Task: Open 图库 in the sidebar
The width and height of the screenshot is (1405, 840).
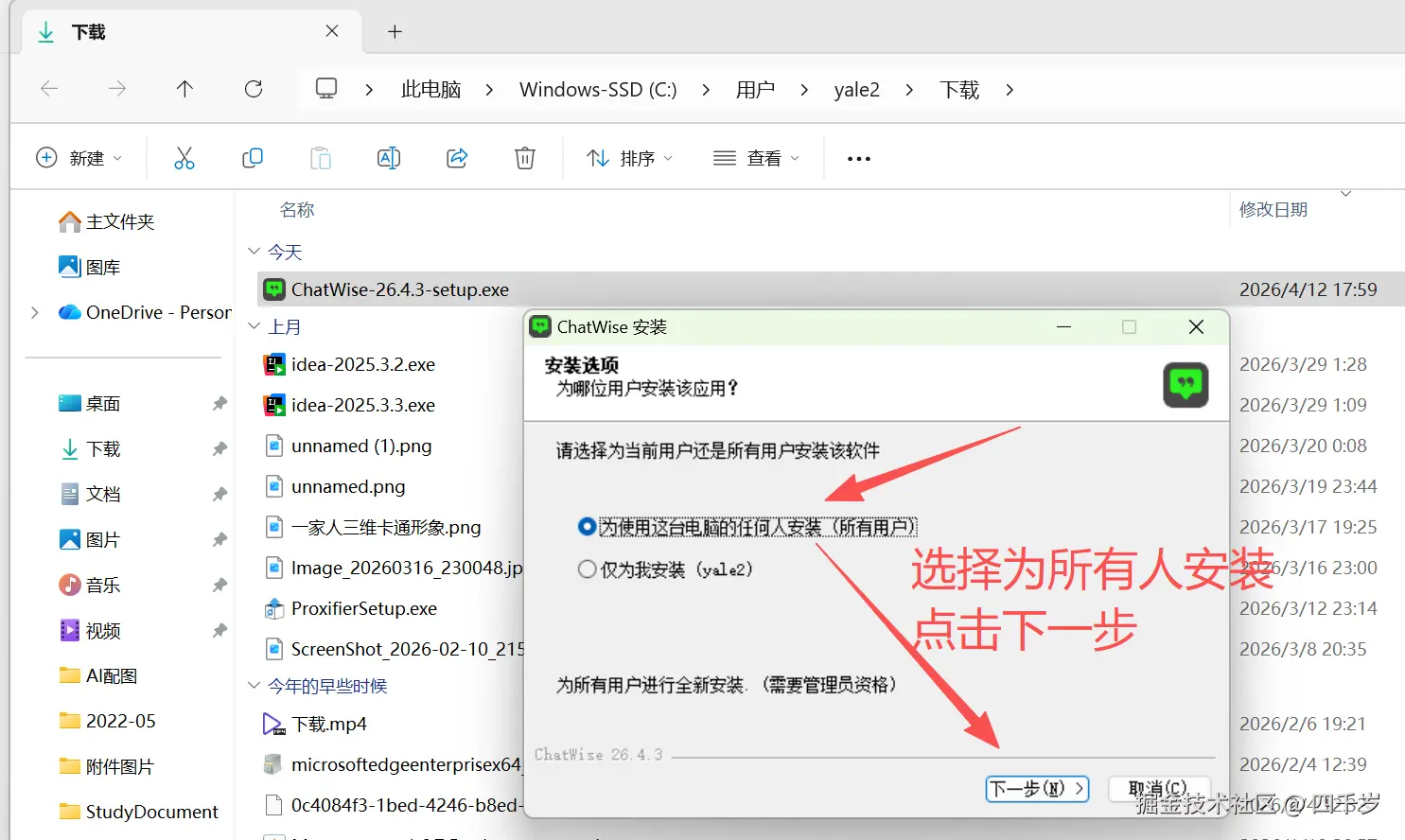Action: (89, 267)
